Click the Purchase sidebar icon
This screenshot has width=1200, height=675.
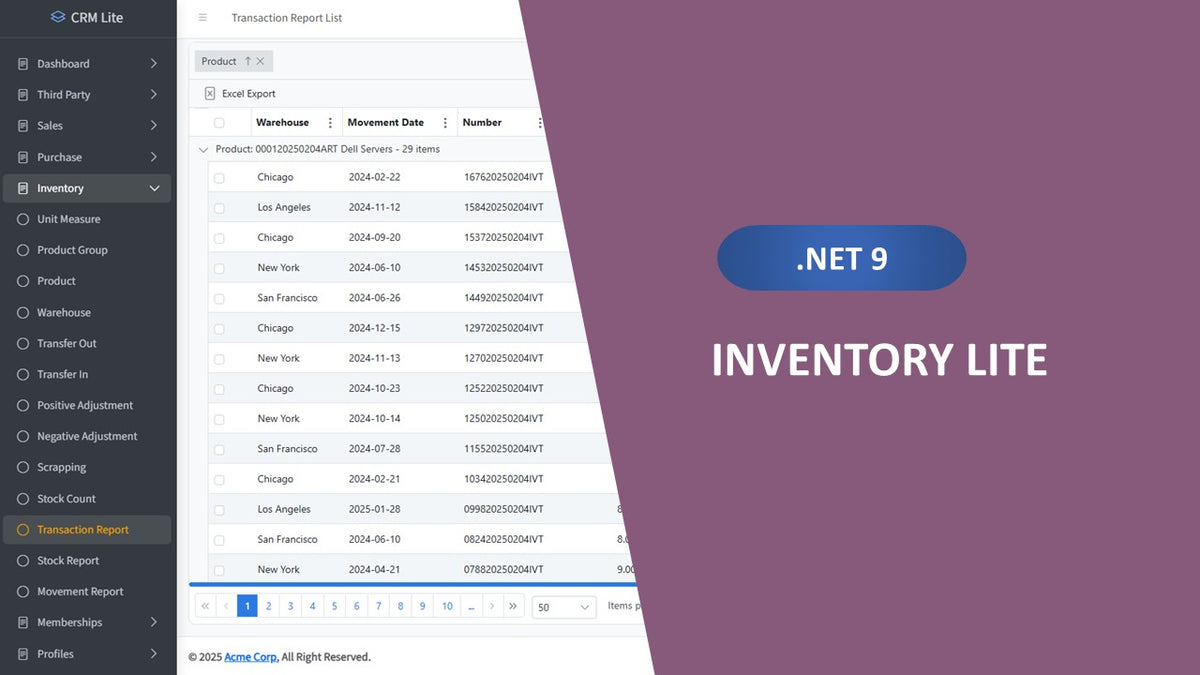click(21, 156)
